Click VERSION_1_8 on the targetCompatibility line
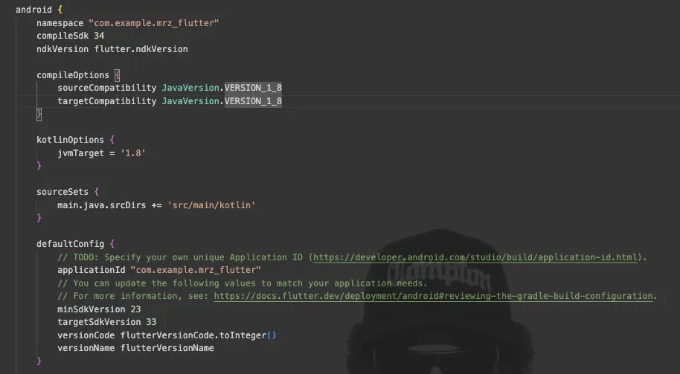 coord(253,101)
